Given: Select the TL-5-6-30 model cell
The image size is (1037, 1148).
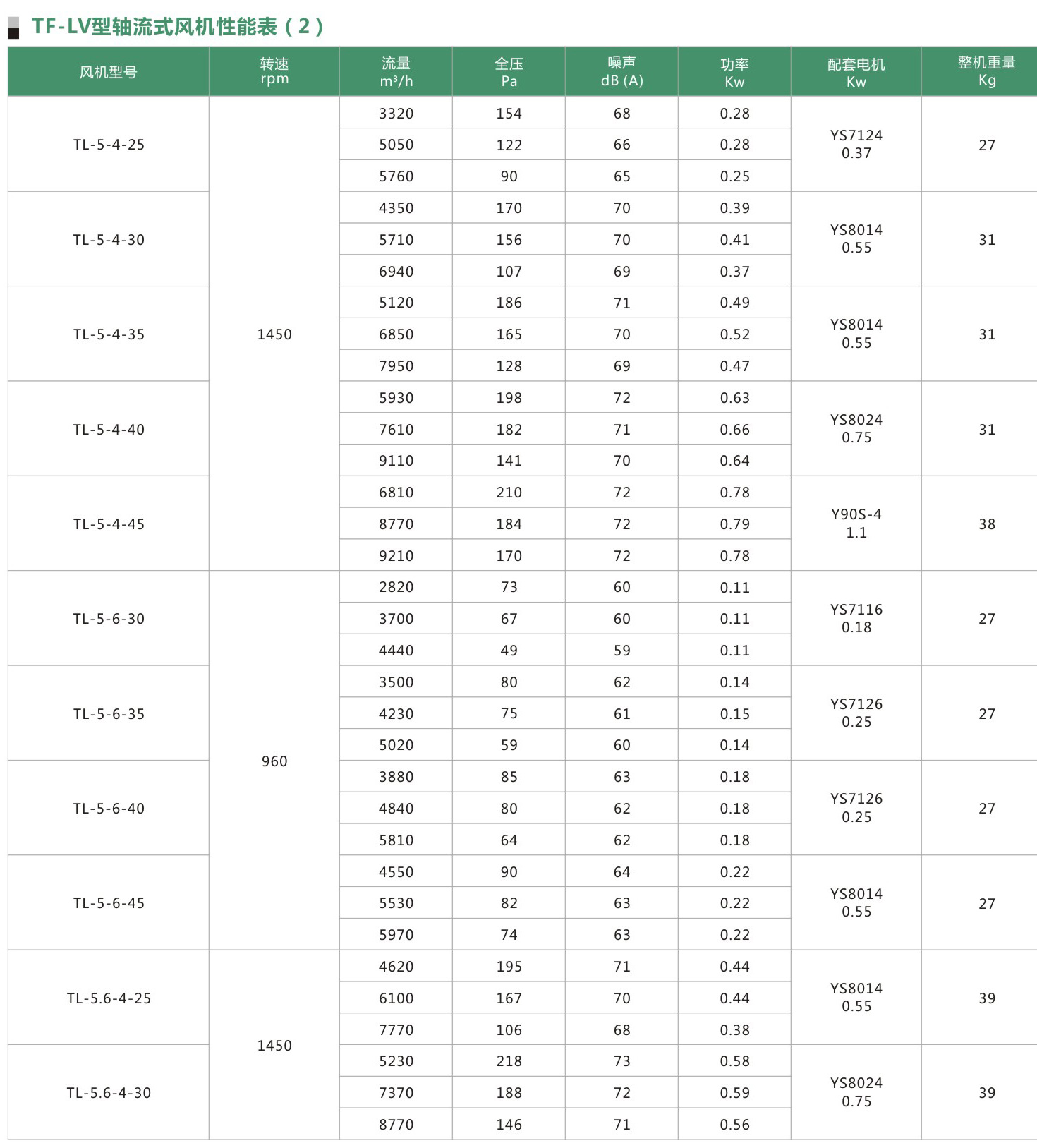Looking at the screenshot, I should click(109, 619).
